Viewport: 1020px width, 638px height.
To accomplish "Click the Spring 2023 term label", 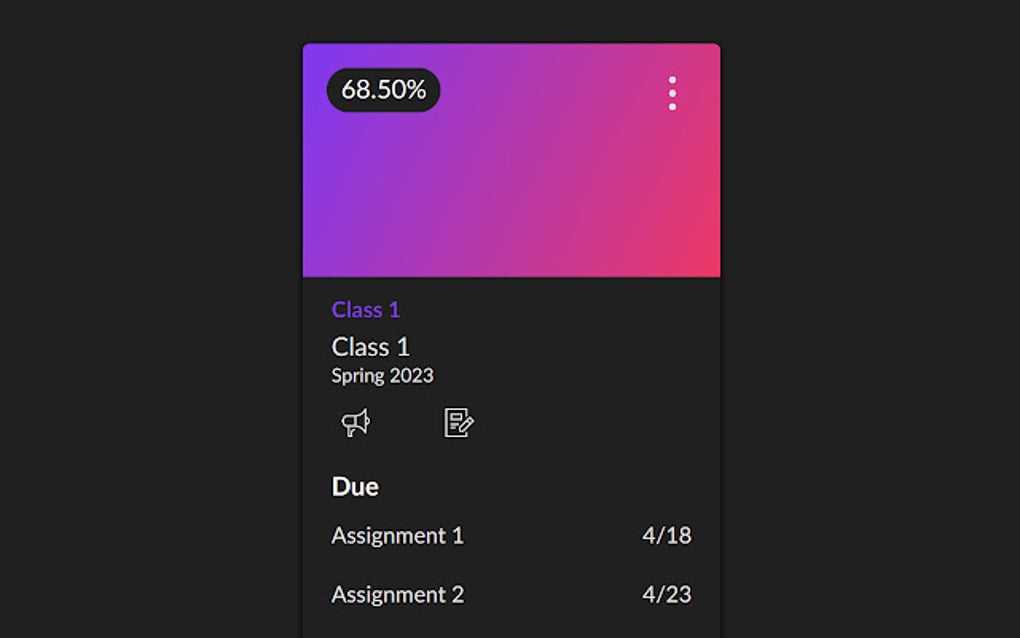I will 382,376.
